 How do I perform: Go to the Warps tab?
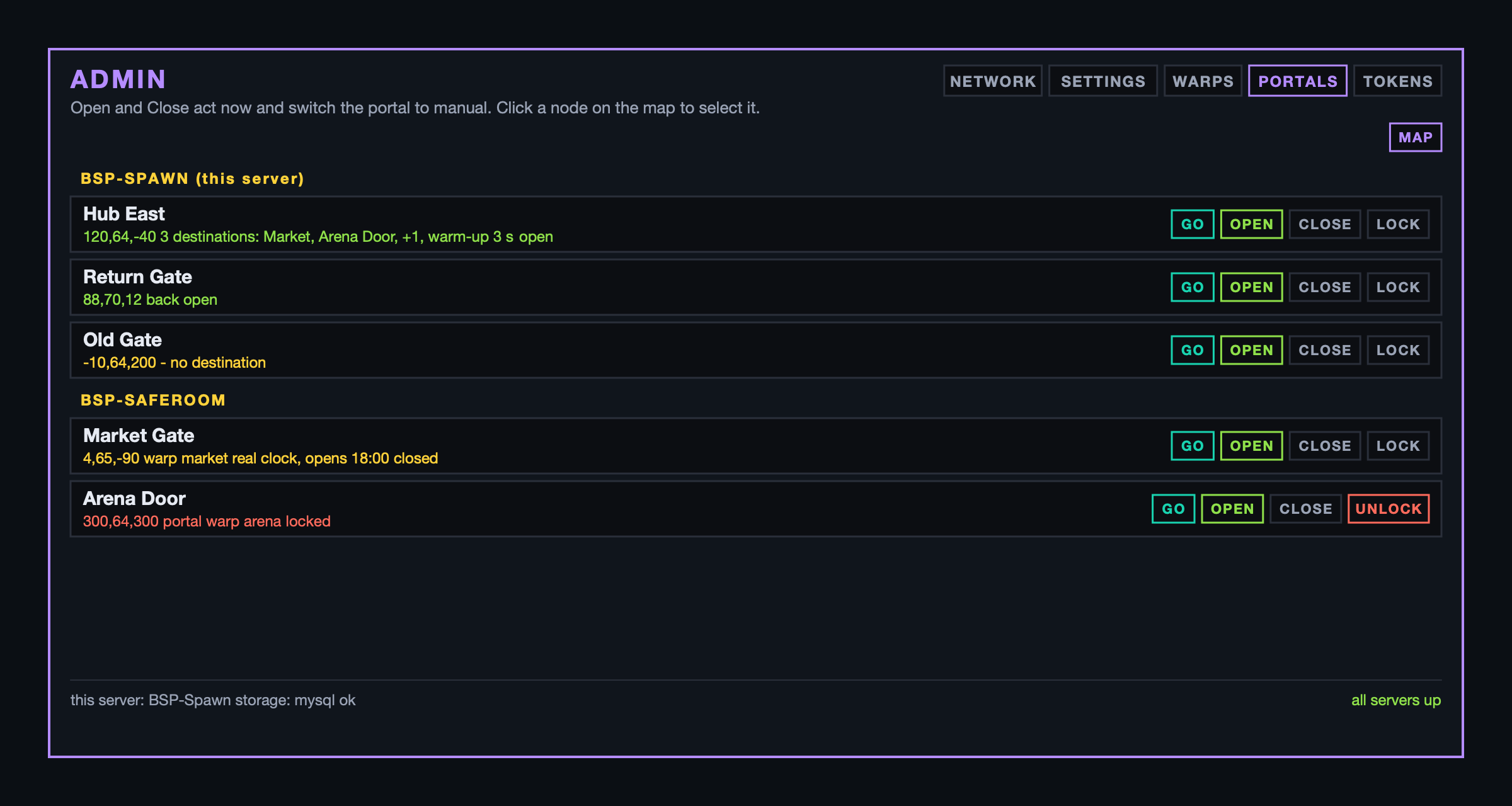point(1203,81)
